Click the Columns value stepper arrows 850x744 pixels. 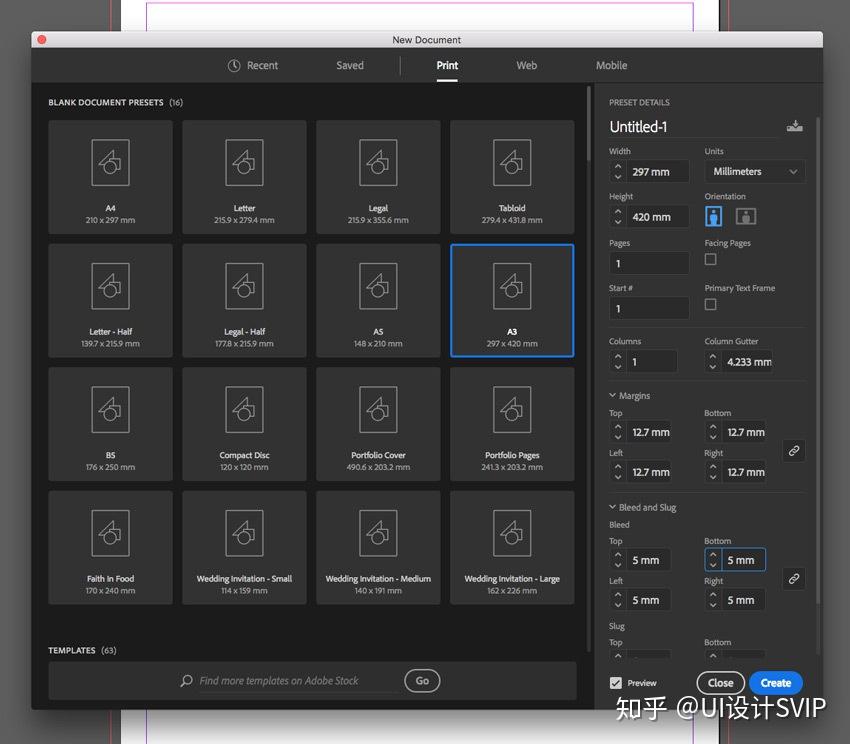point(618,361)
